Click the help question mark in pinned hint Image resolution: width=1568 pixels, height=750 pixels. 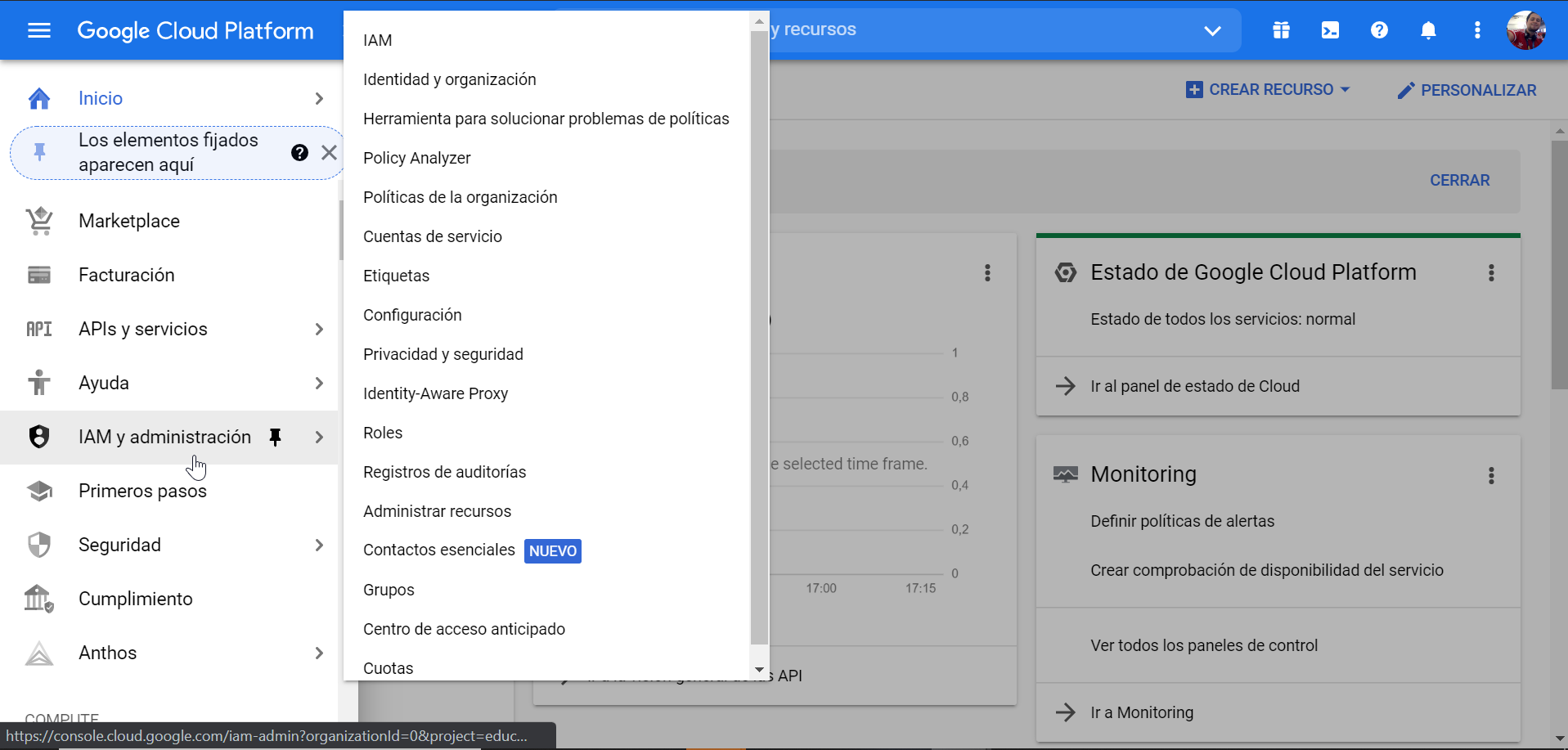(x=299, y=152)
